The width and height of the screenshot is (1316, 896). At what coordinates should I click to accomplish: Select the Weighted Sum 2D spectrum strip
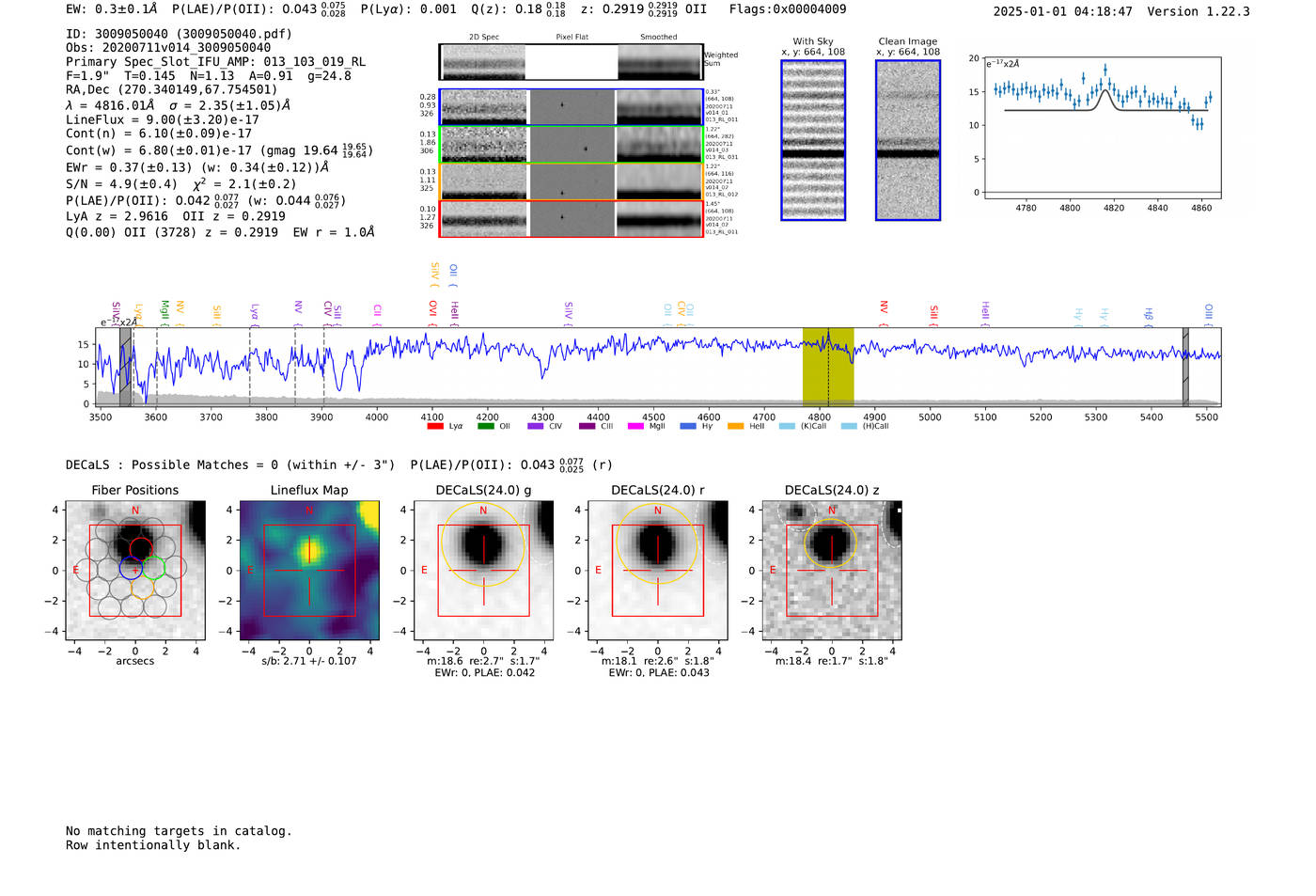(x=571, y=62)
